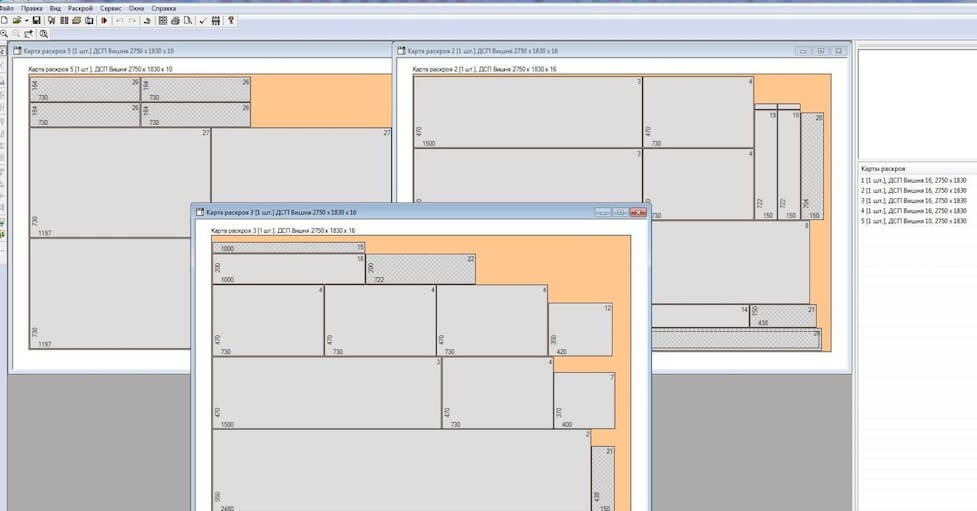Close the Карта раскроя 3 window
This screenshot has height=511, width=977.
pos(637,213)
